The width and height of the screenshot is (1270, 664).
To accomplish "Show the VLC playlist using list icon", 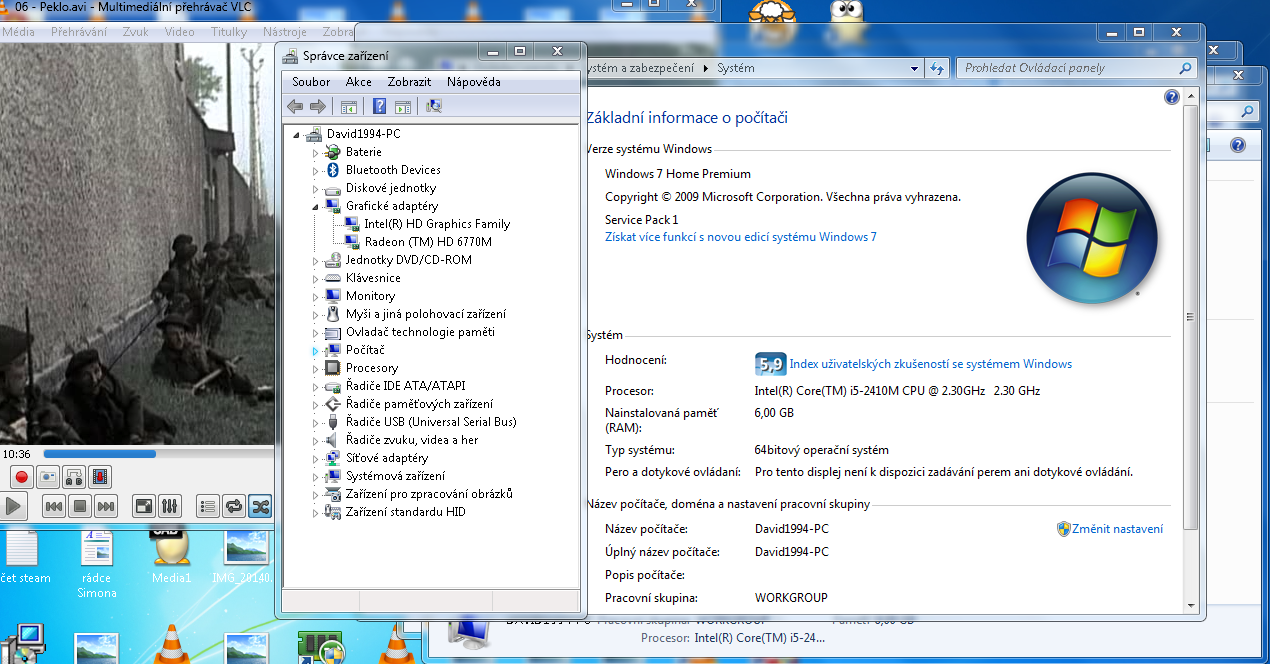I will [207, 507].
